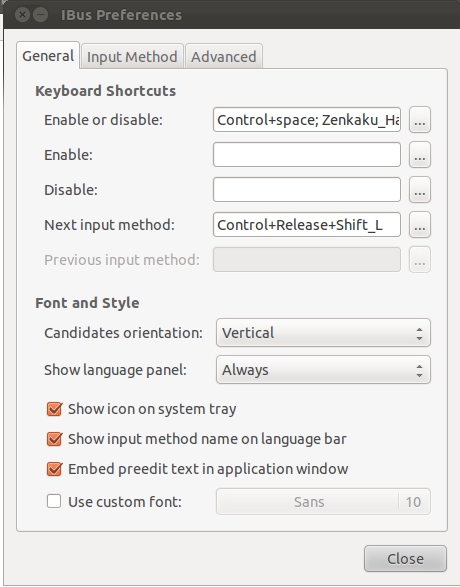Click ellipsis button for Next input method

coord(420,225)
